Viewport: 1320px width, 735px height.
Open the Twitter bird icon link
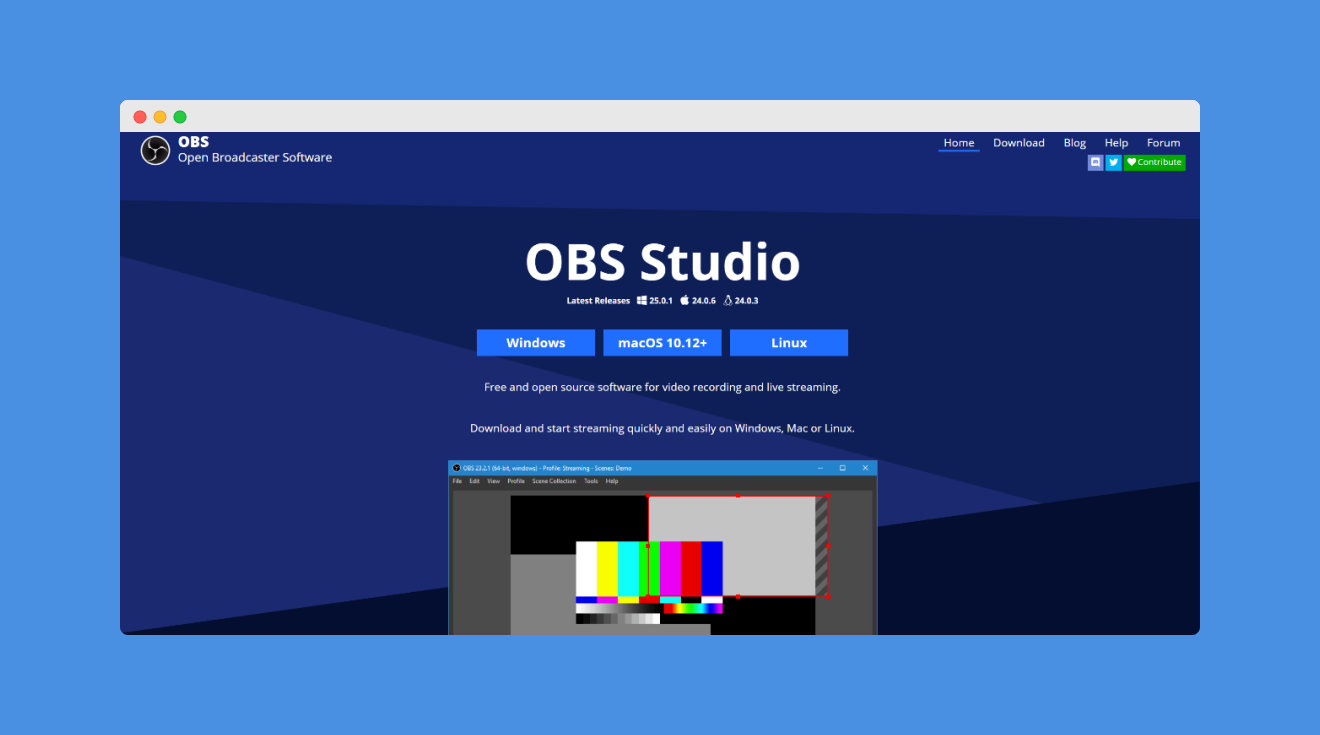click(x=1113, y=162)
